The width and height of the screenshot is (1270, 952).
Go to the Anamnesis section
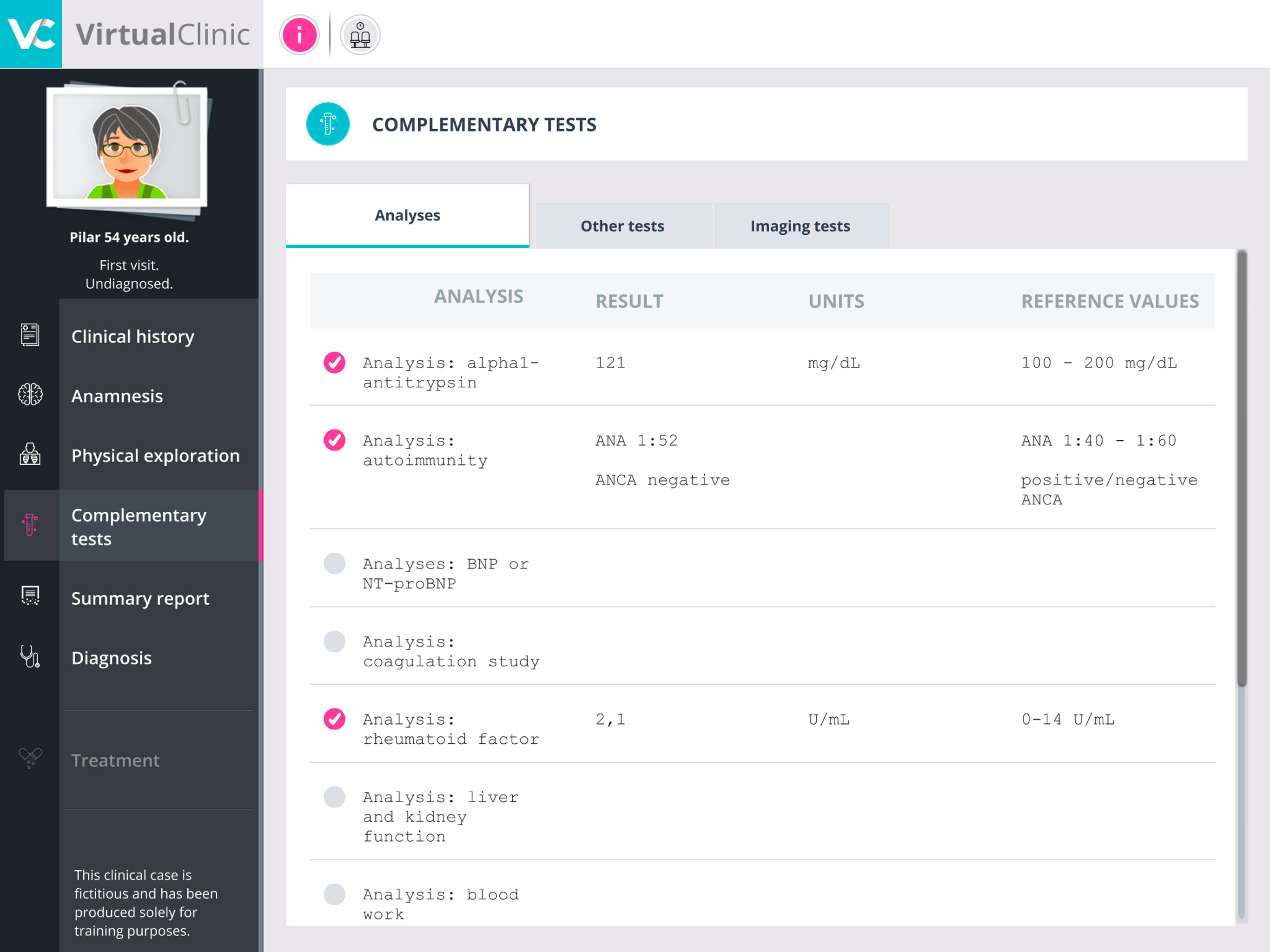tap(117, 396)
